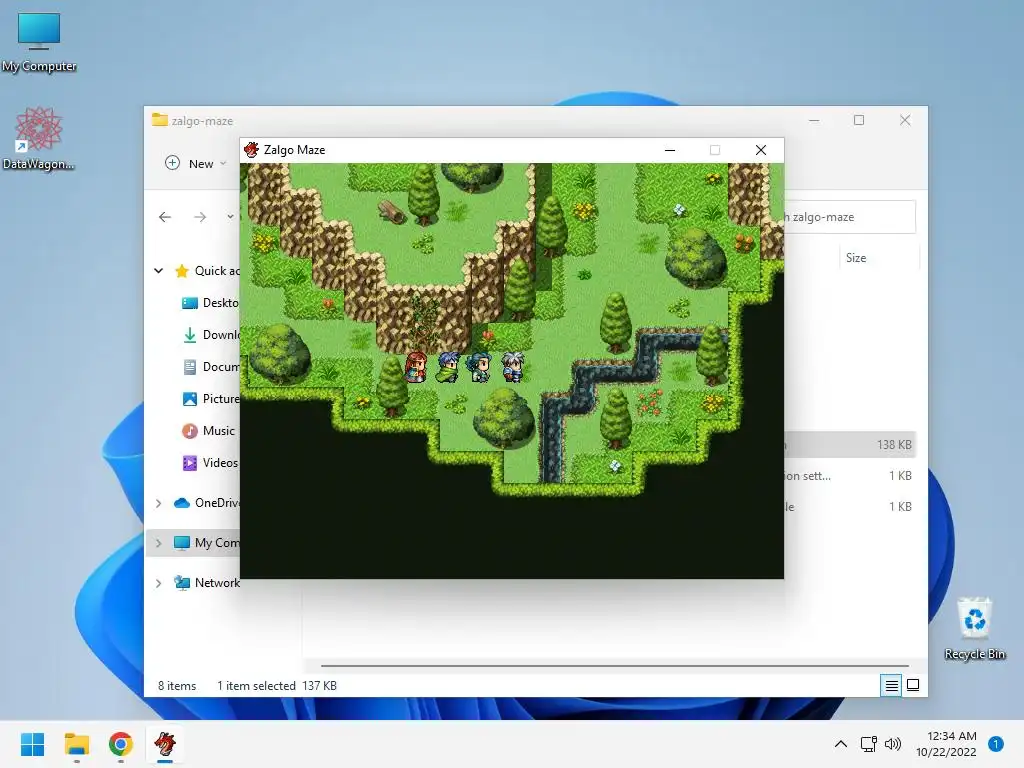The width and height of the screenshot is (1024, 768).
Task: Open DataWagon desktop shortcut
Action: click(x=39, y=139)
